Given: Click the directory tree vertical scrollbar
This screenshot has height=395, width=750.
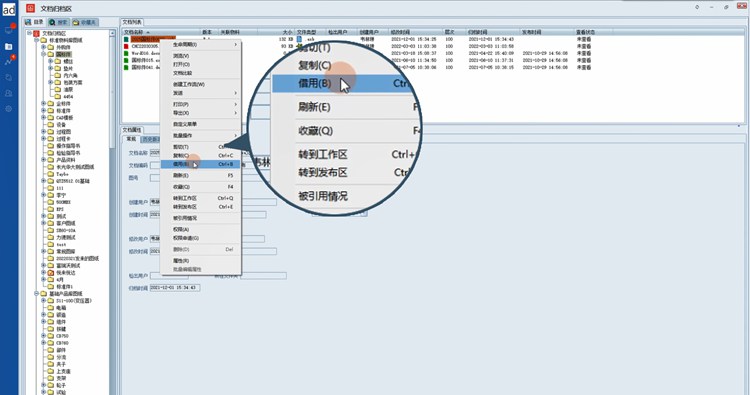Looking at the screenshot, I should pos(112,210).
